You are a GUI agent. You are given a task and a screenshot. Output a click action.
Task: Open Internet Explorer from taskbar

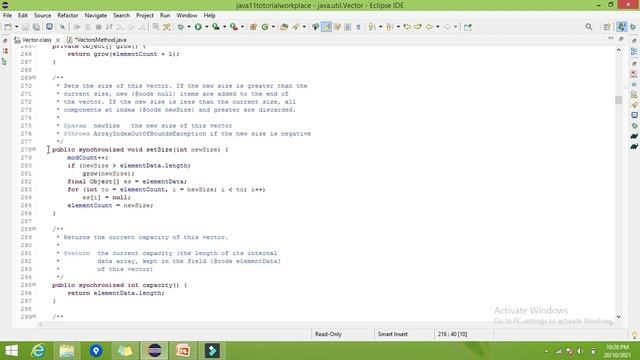(38, 351)
